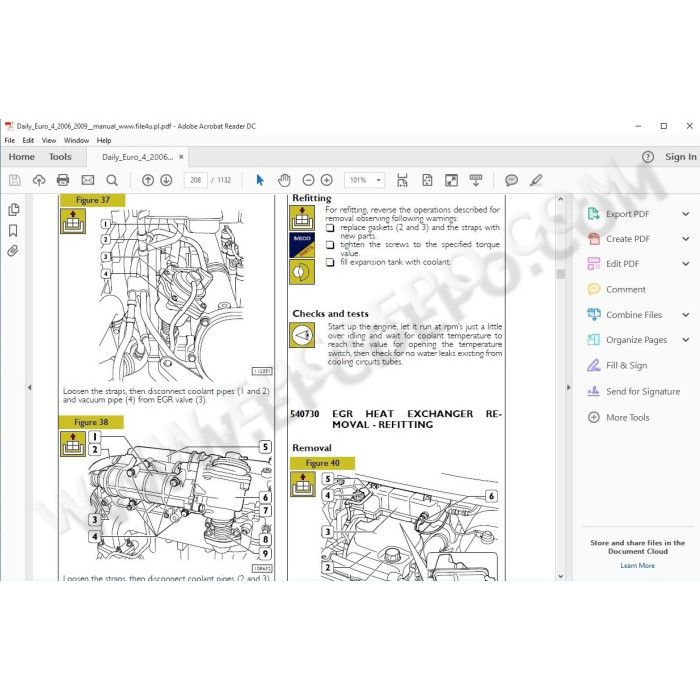The image size is (700, 700).
Task: Open the Help menu
Action: (x=104, y=140)
